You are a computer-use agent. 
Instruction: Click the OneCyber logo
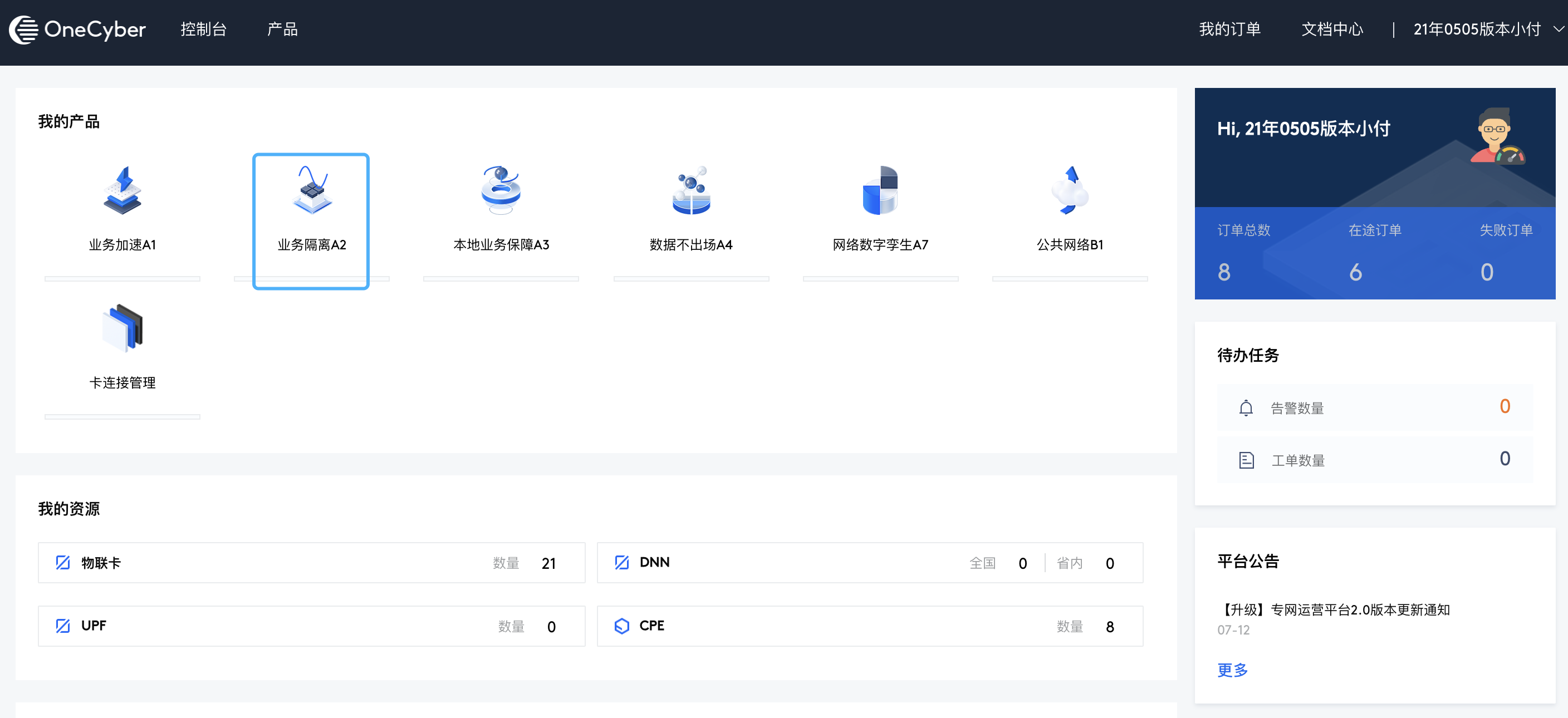click(77, 28)
